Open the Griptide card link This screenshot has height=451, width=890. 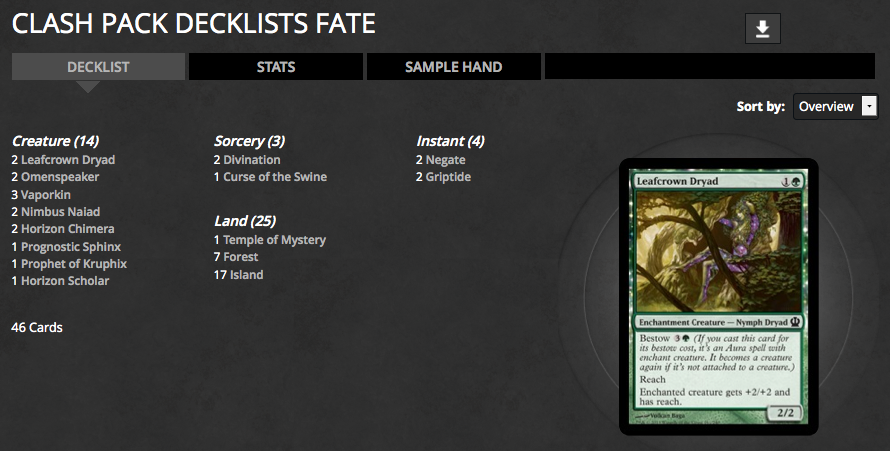coord(448,177)
